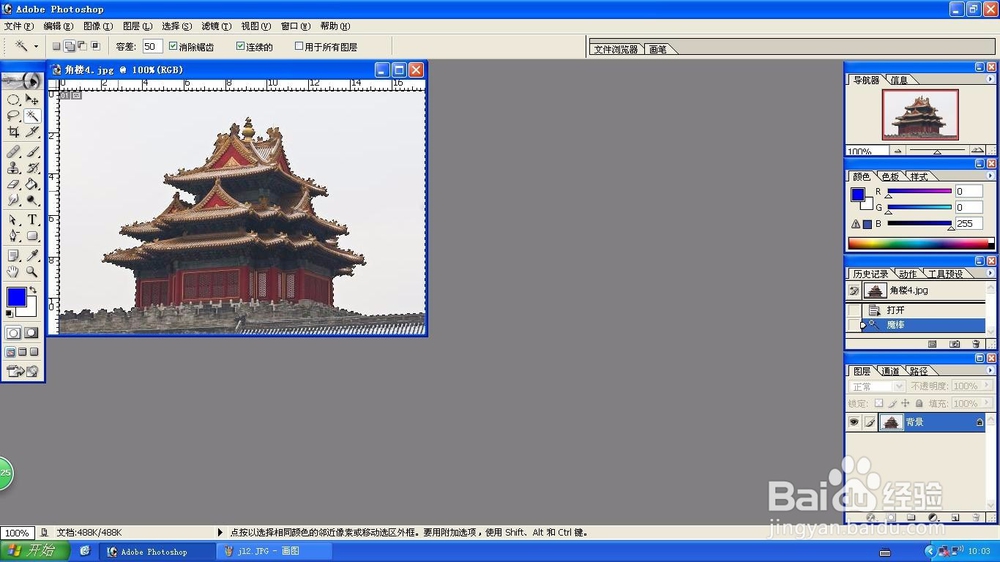The width and height of the screenshot is (1000, 562).
Task: Toggle the contiguous (连续的) checkbox
Action: click(240, 47)
